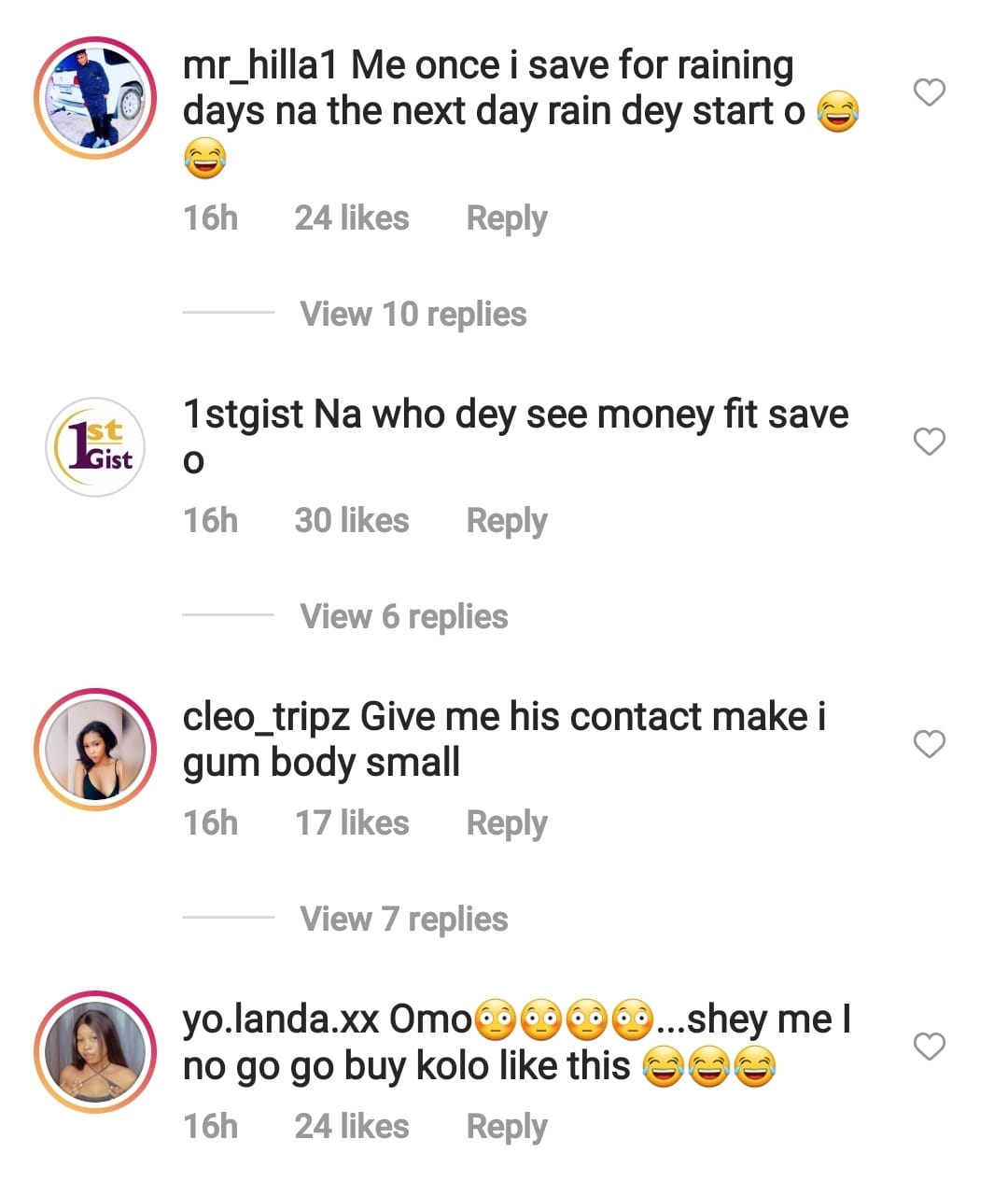Expand View 6 replies under 1stgist
The image size is (1008, 1195).
pos(403,617)
